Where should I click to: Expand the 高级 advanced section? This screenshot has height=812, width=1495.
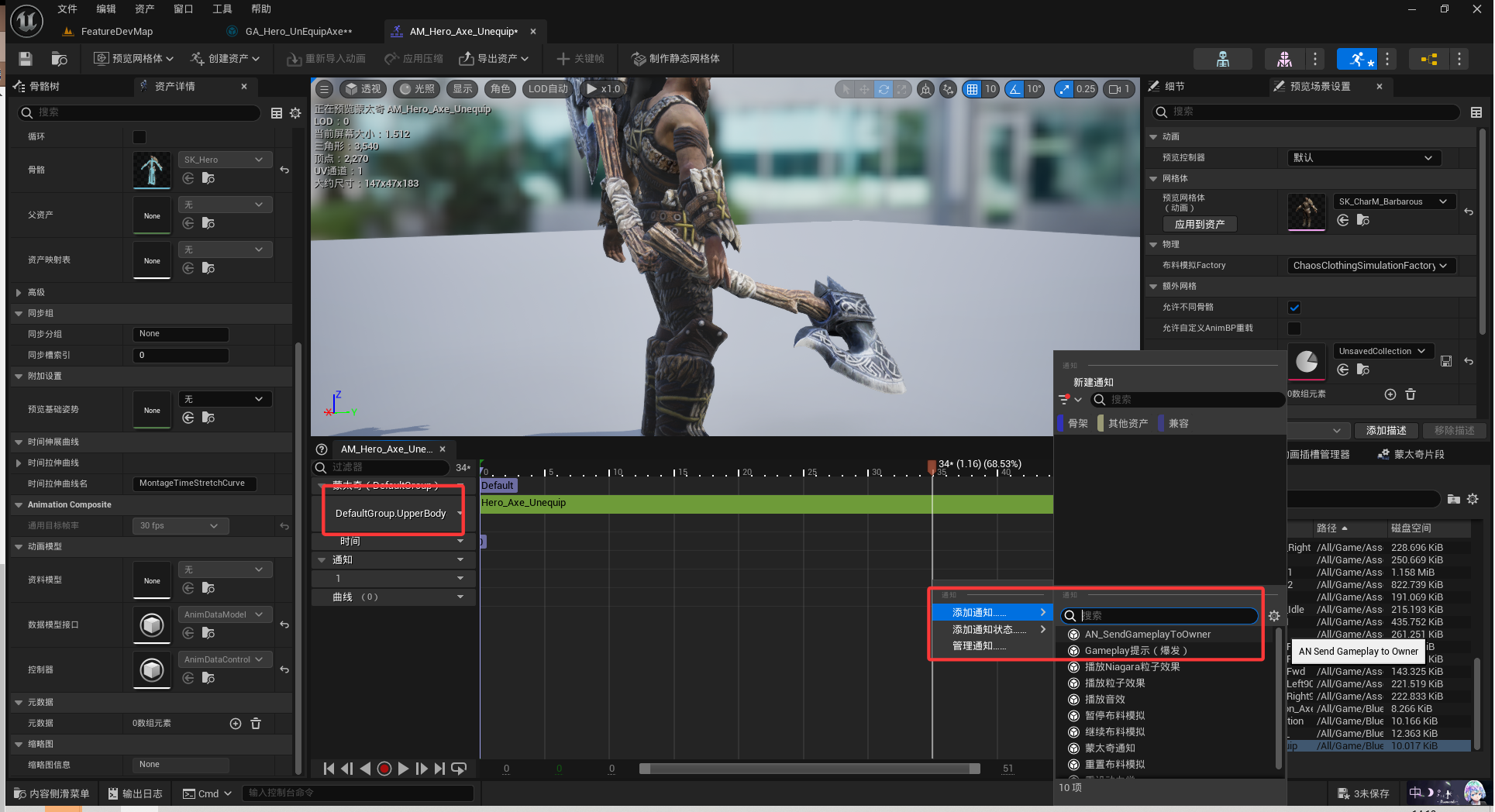click(19, 293)
